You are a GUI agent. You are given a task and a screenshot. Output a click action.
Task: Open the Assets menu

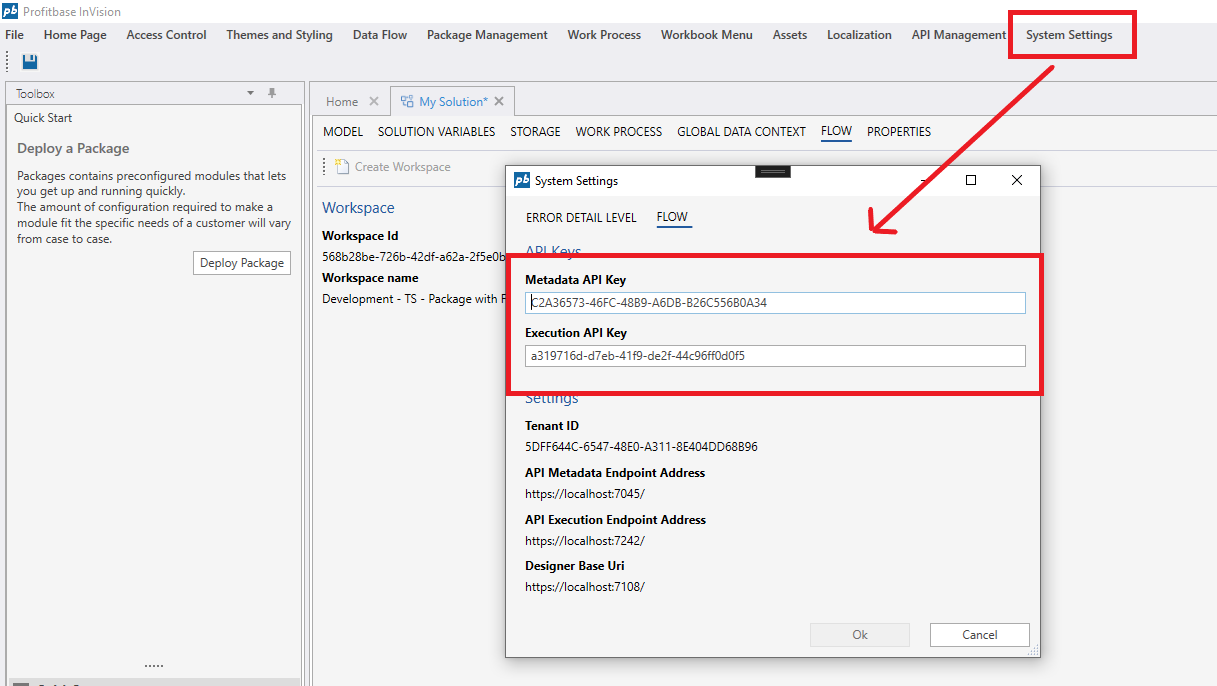[790, 35]
